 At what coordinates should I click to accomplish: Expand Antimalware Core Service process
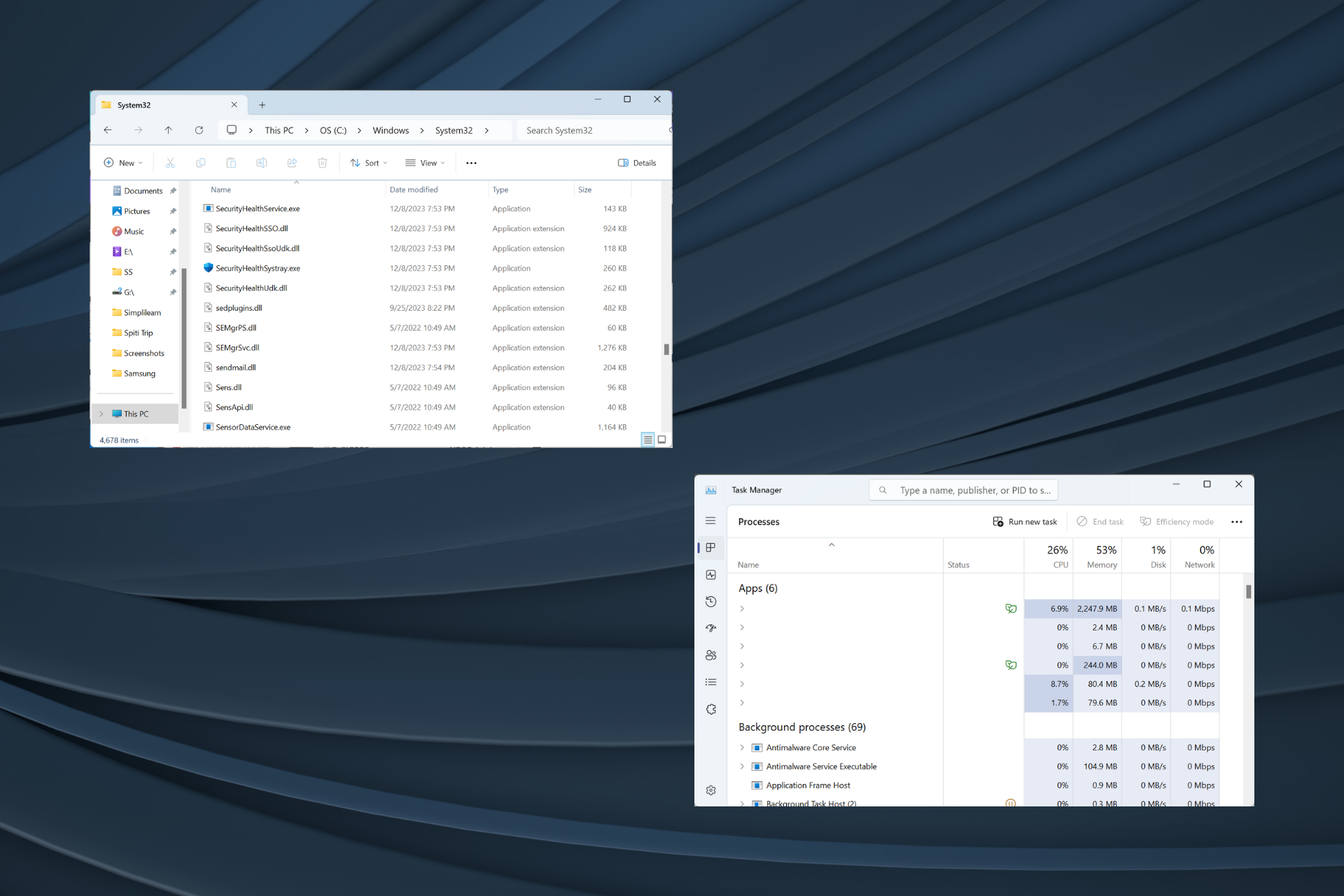pyautogui.click(x=742, y=748)
